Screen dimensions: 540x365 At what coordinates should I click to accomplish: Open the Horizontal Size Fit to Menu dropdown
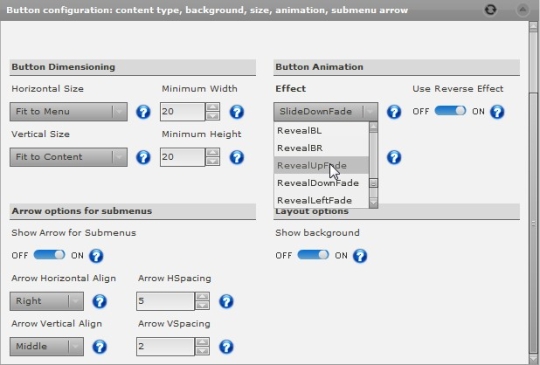click(x=69, y=112)
